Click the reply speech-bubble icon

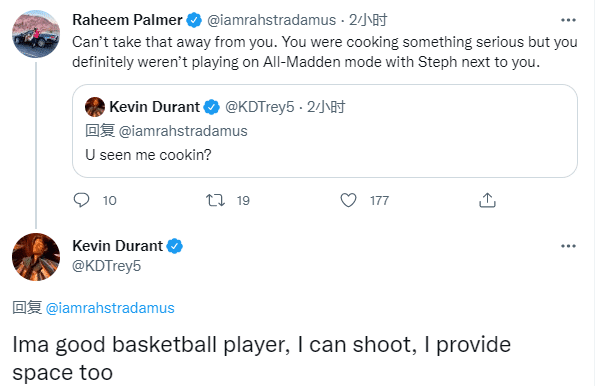(x=81, y=200)
